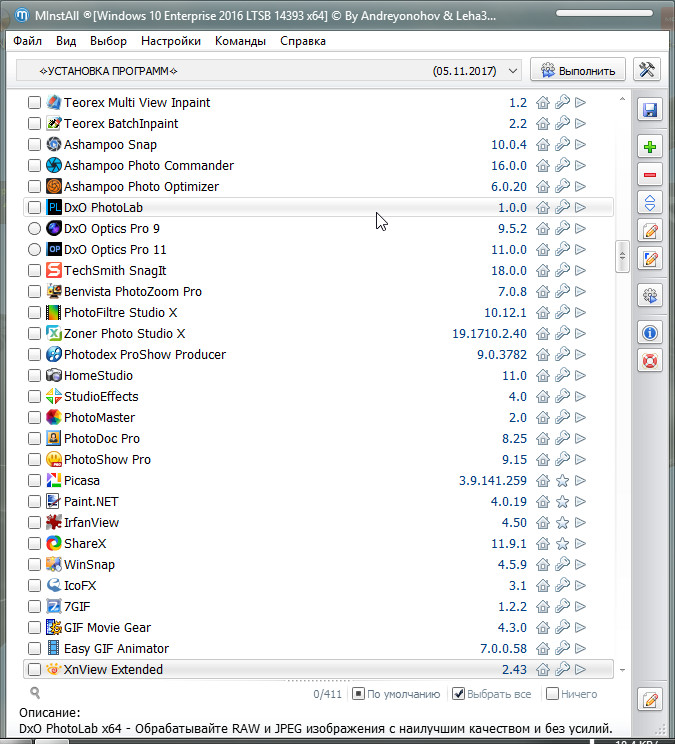Open the 'УСТАНОВКА ПРОГРАММ' profile dropdown

(269, 71)
